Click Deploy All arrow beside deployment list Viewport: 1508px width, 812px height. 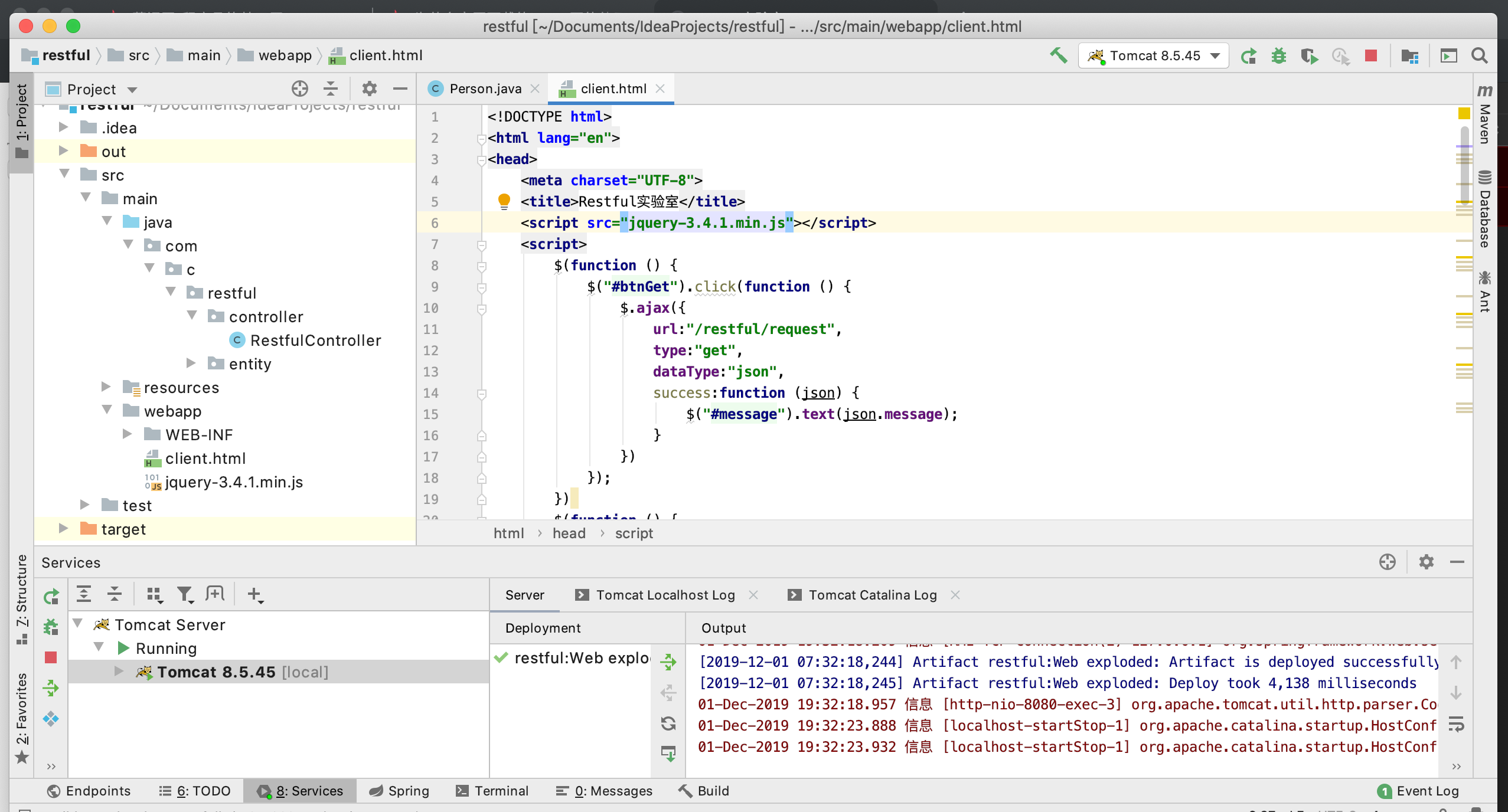(x=668, y=662)
